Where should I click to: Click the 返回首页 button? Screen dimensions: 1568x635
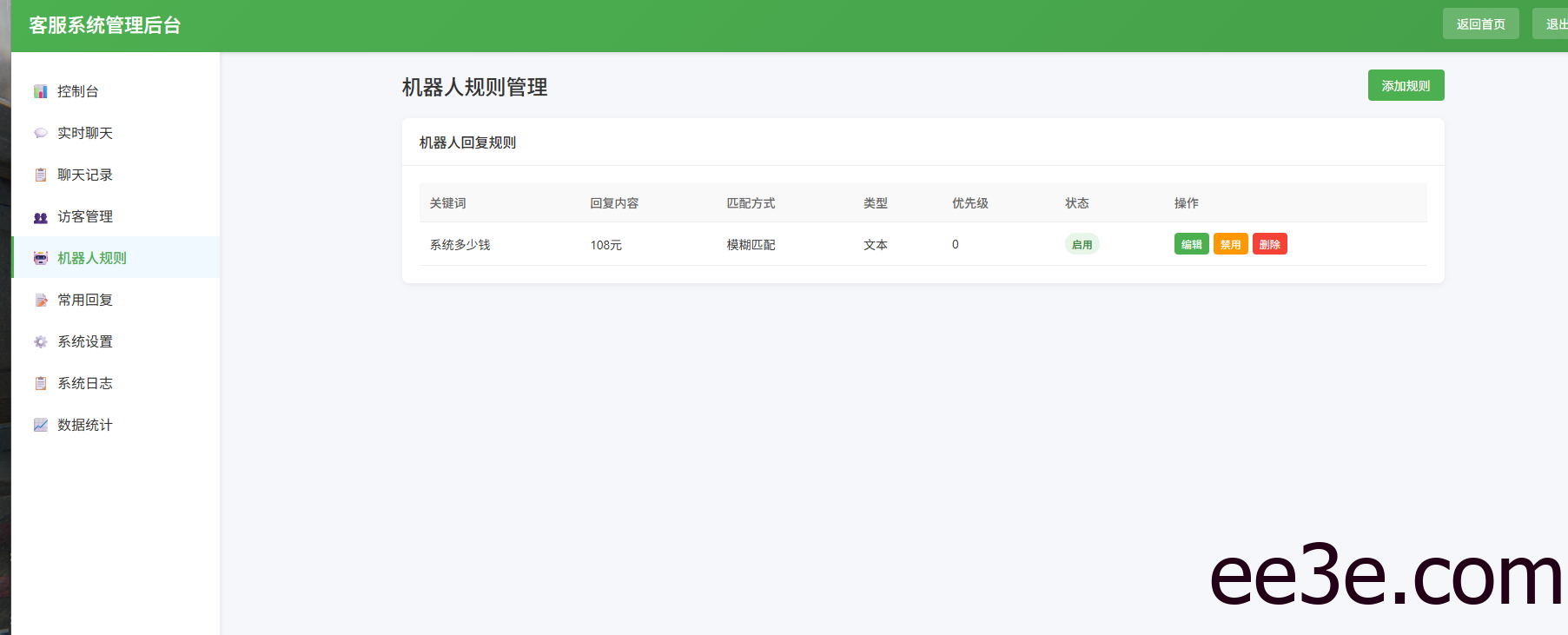(x=1480, y=23)
